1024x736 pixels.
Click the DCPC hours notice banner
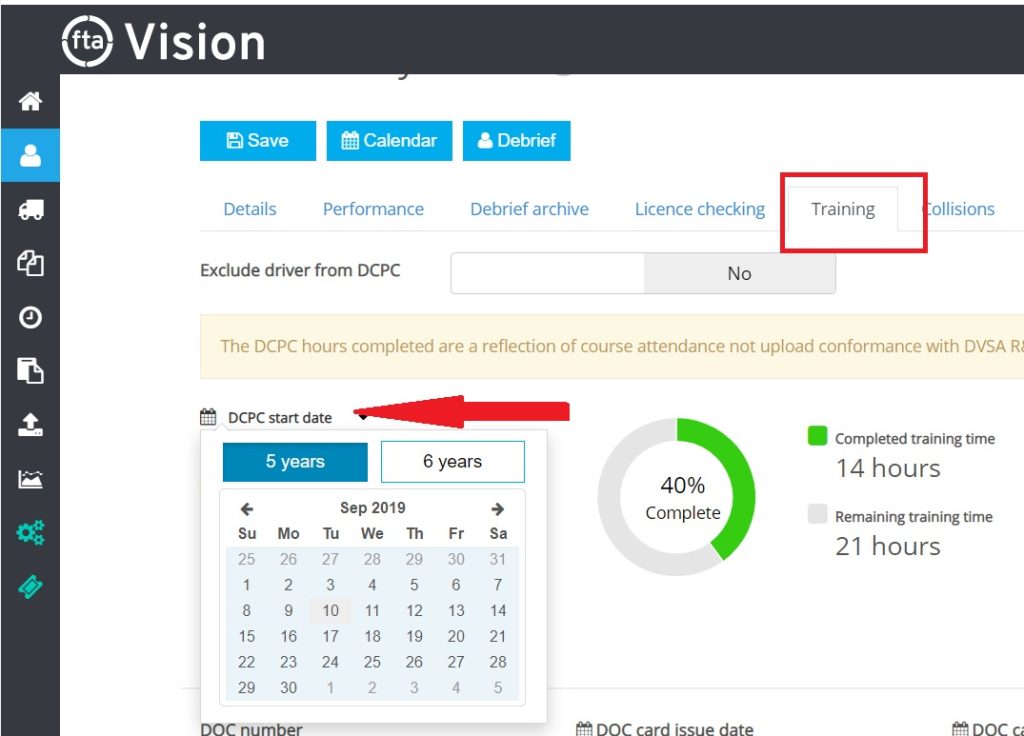[x=612, y=347]
